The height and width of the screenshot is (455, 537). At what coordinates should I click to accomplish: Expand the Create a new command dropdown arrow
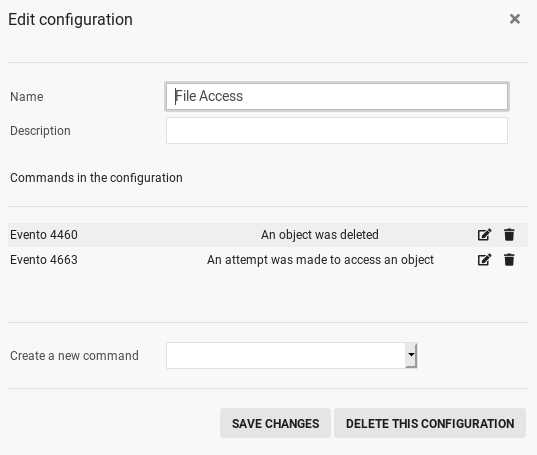click(x=411, y=355)
